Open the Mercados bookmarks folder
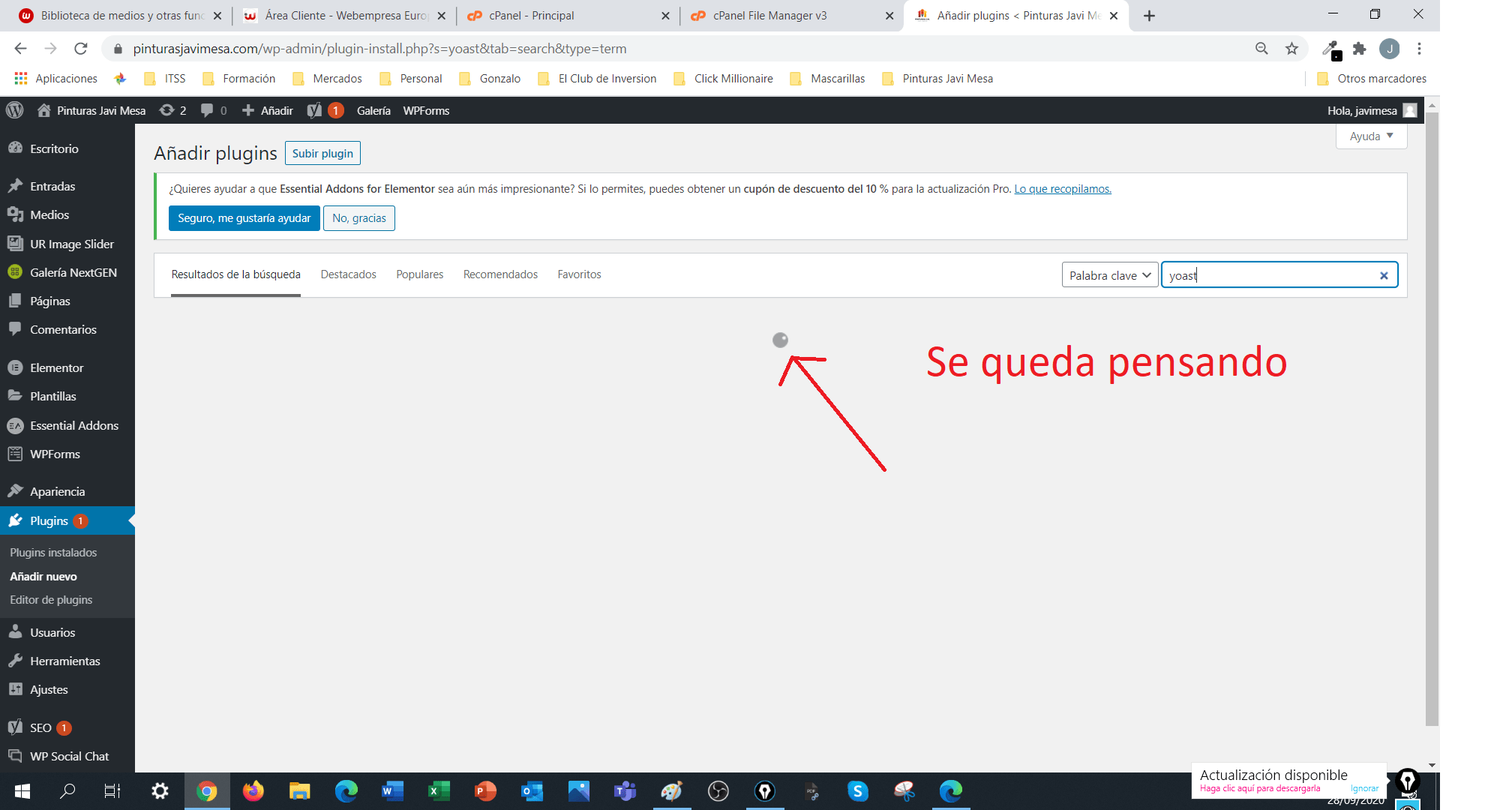 (328, 79)
